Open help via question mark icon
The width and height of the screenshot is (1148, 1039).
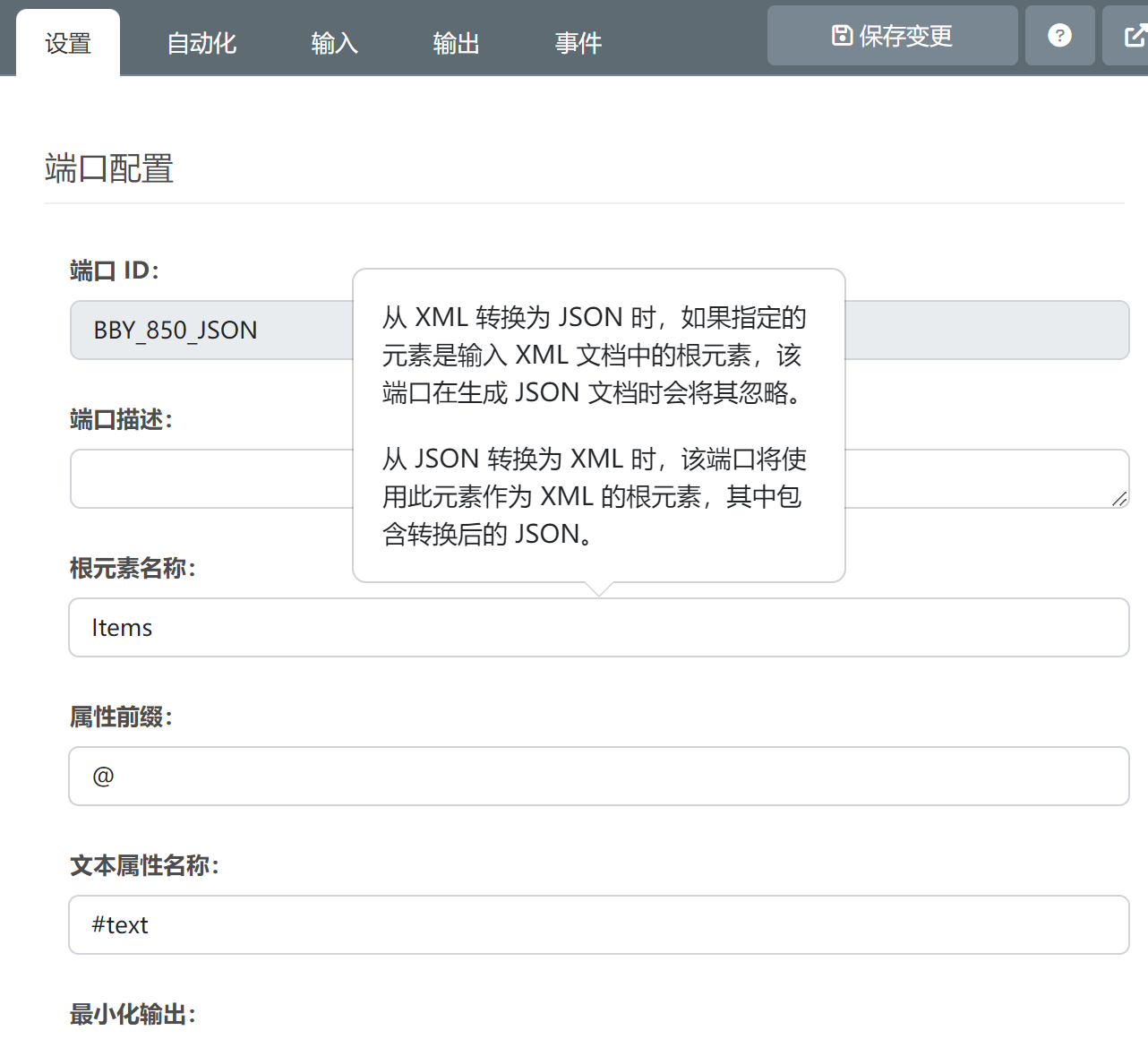(1059, 36)
